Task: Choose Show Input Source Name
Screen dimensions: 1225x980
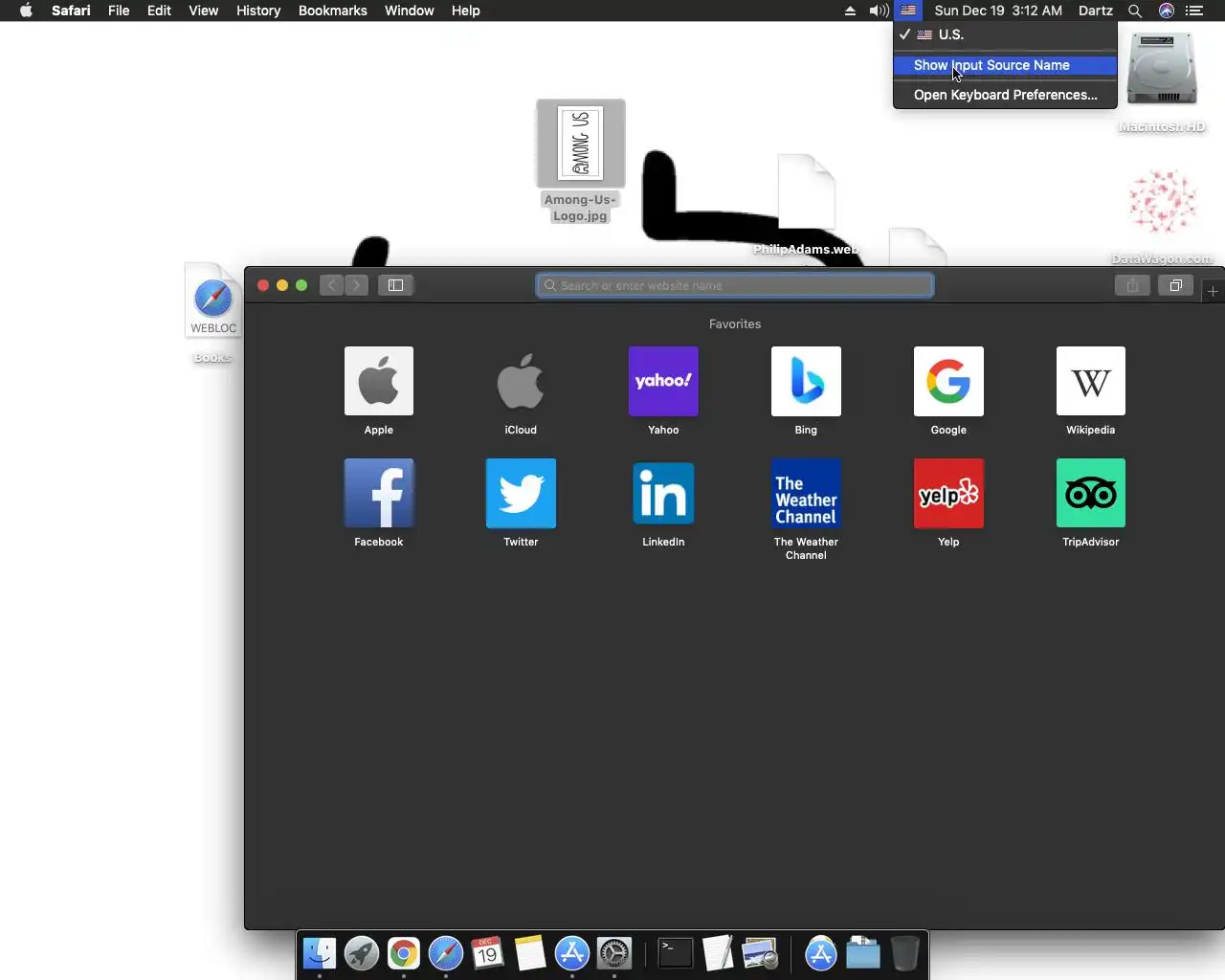Action: tap(1005, 65)
